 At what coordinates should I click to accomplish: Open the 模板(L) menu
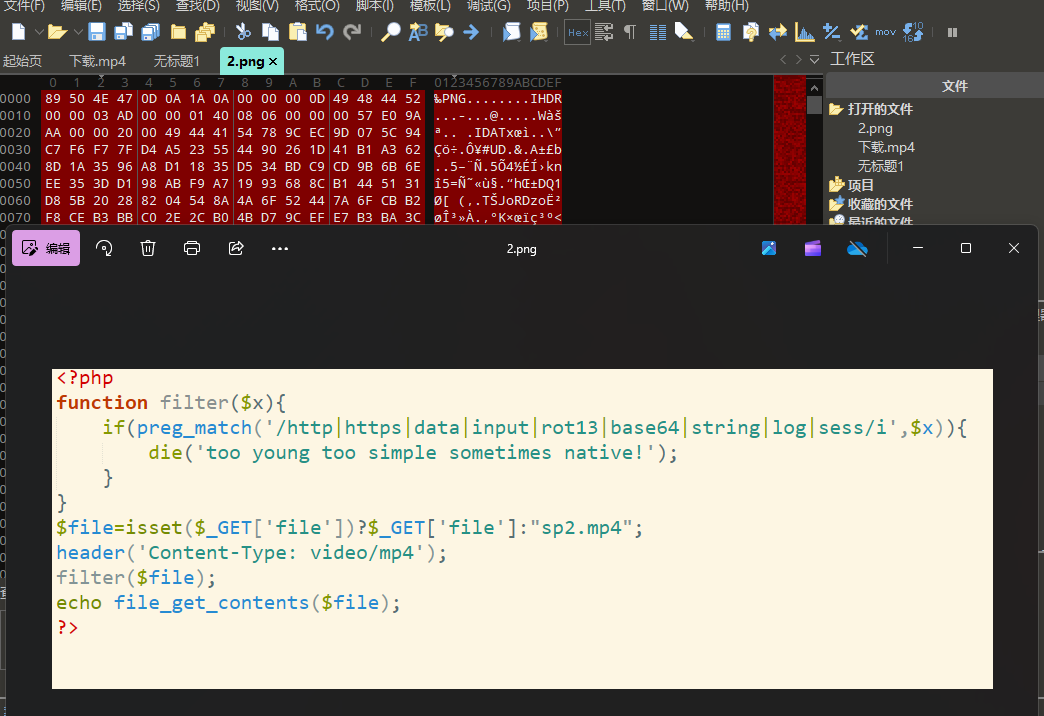(x=430, y=6)
